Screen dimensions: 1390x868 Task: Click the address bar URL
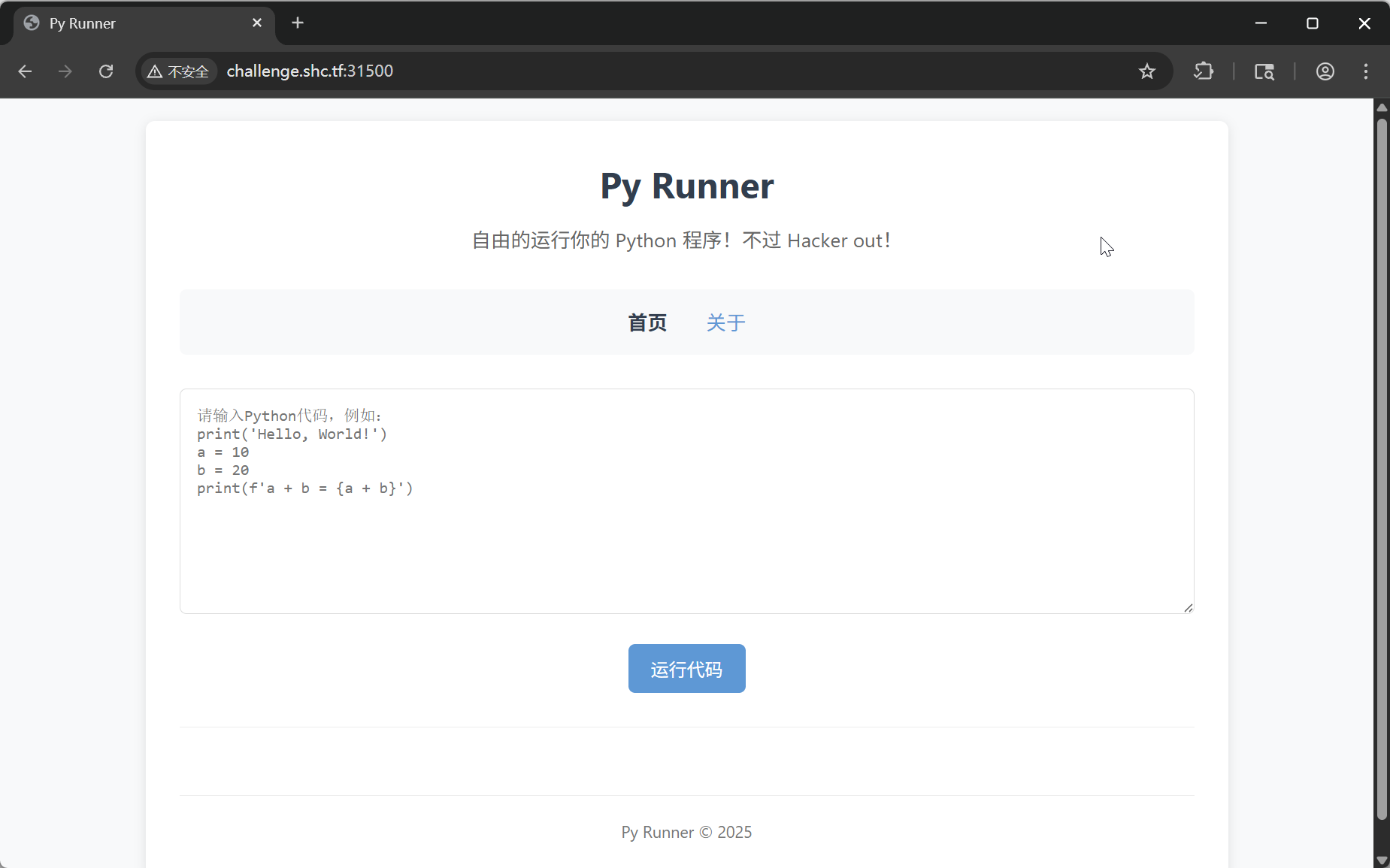click(310, 71)
